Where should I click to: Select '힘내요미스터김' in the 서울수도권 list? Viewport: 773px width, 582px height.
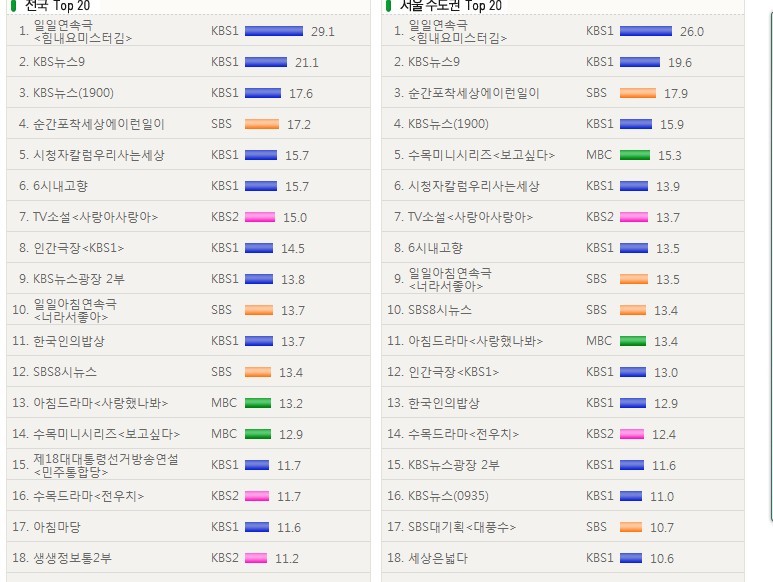[457, 32]
